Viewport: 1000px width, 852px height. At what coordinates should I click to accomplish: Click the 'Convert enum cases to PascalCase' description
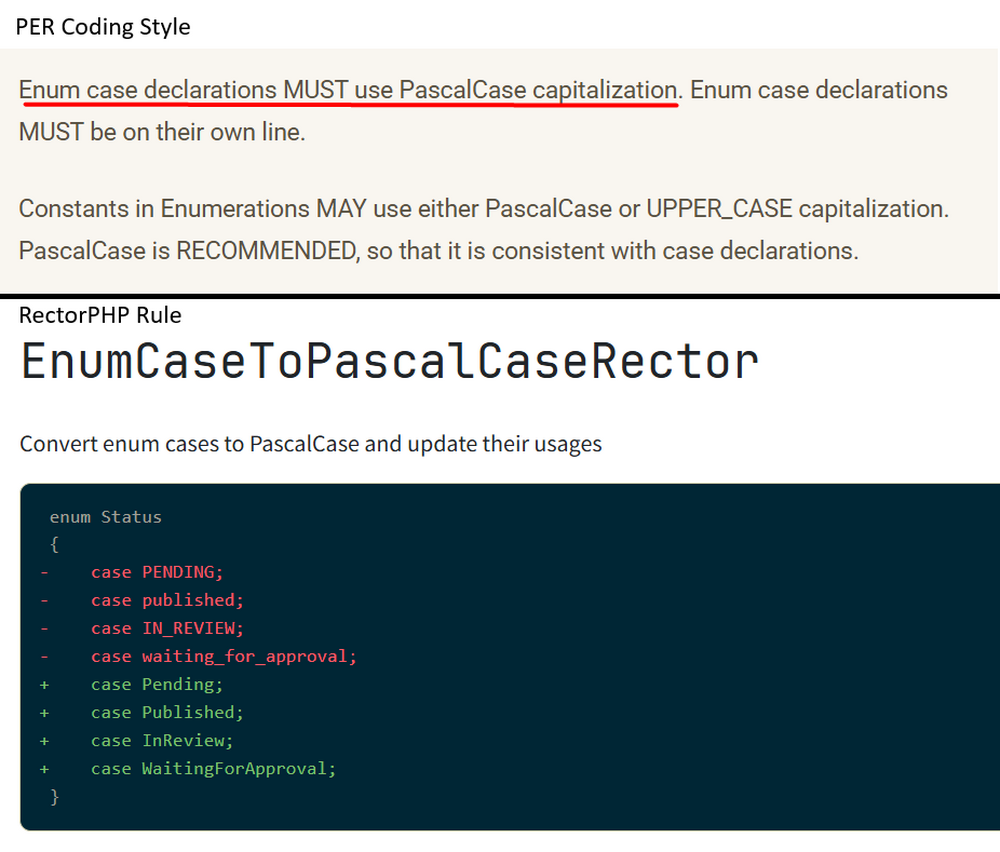[x=311, y=443]
